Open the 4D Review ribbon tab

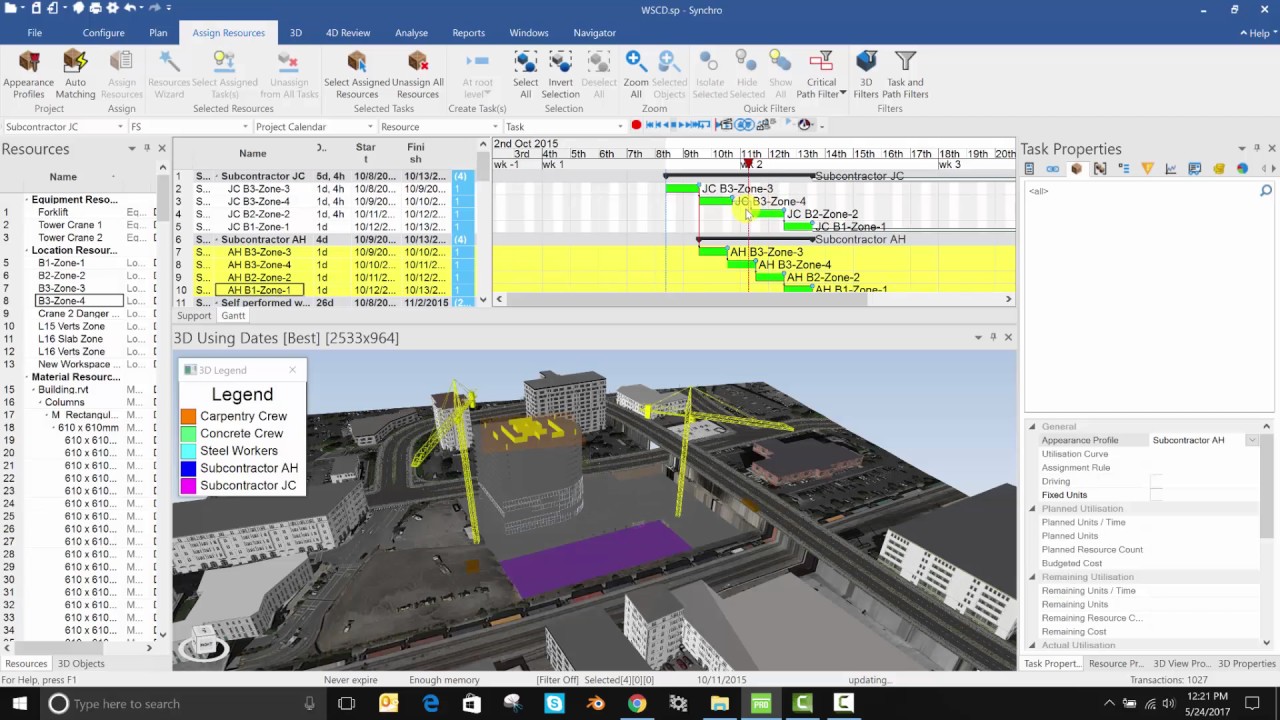click(347, 33)
